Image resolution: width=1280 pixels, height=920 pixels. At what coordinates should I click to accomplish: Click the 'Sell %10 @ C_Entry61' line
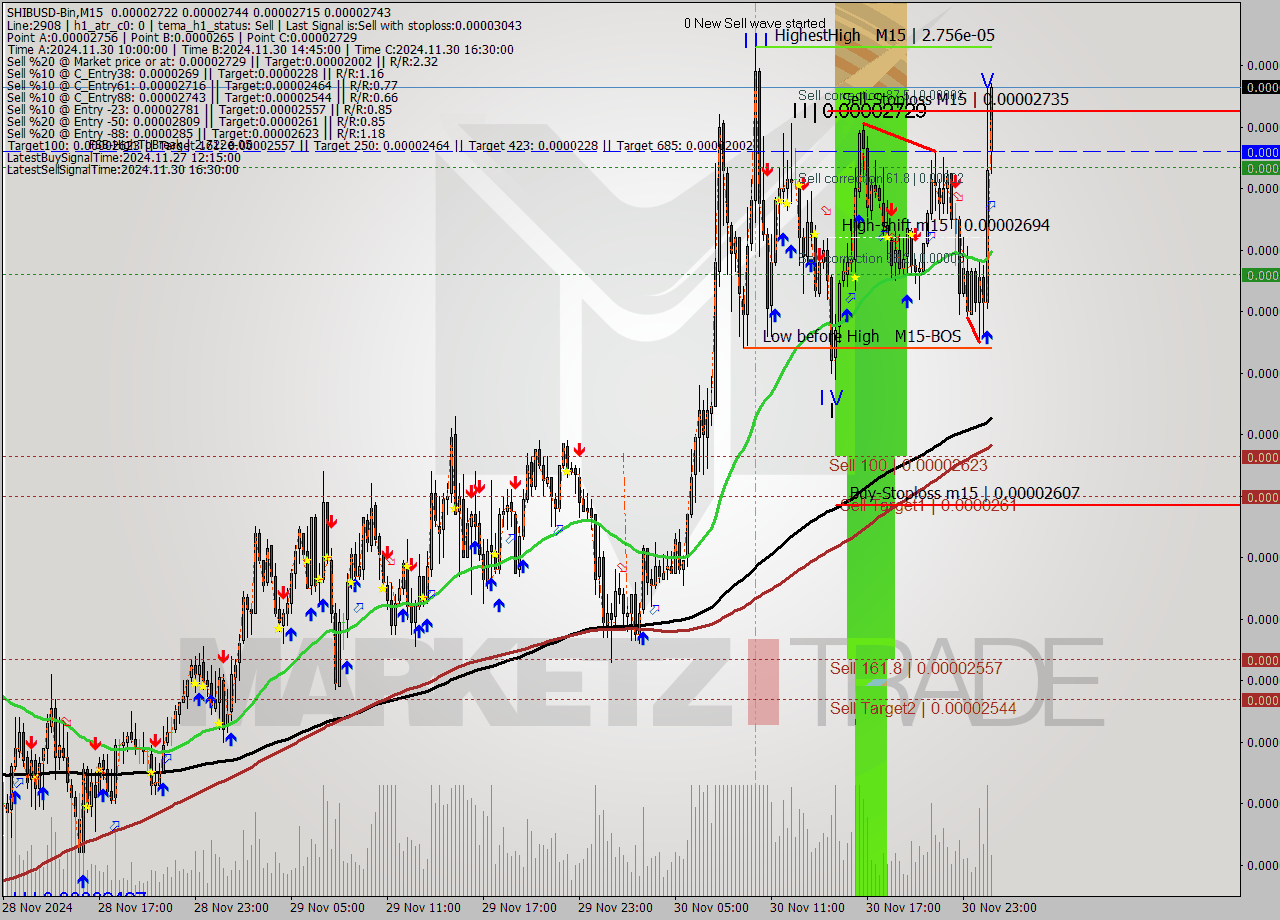click(202, 85)
